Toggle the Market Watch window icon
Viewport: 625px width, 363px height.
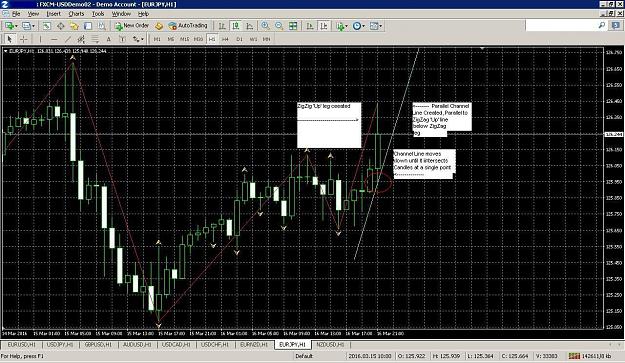pyautogui.click(x=47, y=26)
